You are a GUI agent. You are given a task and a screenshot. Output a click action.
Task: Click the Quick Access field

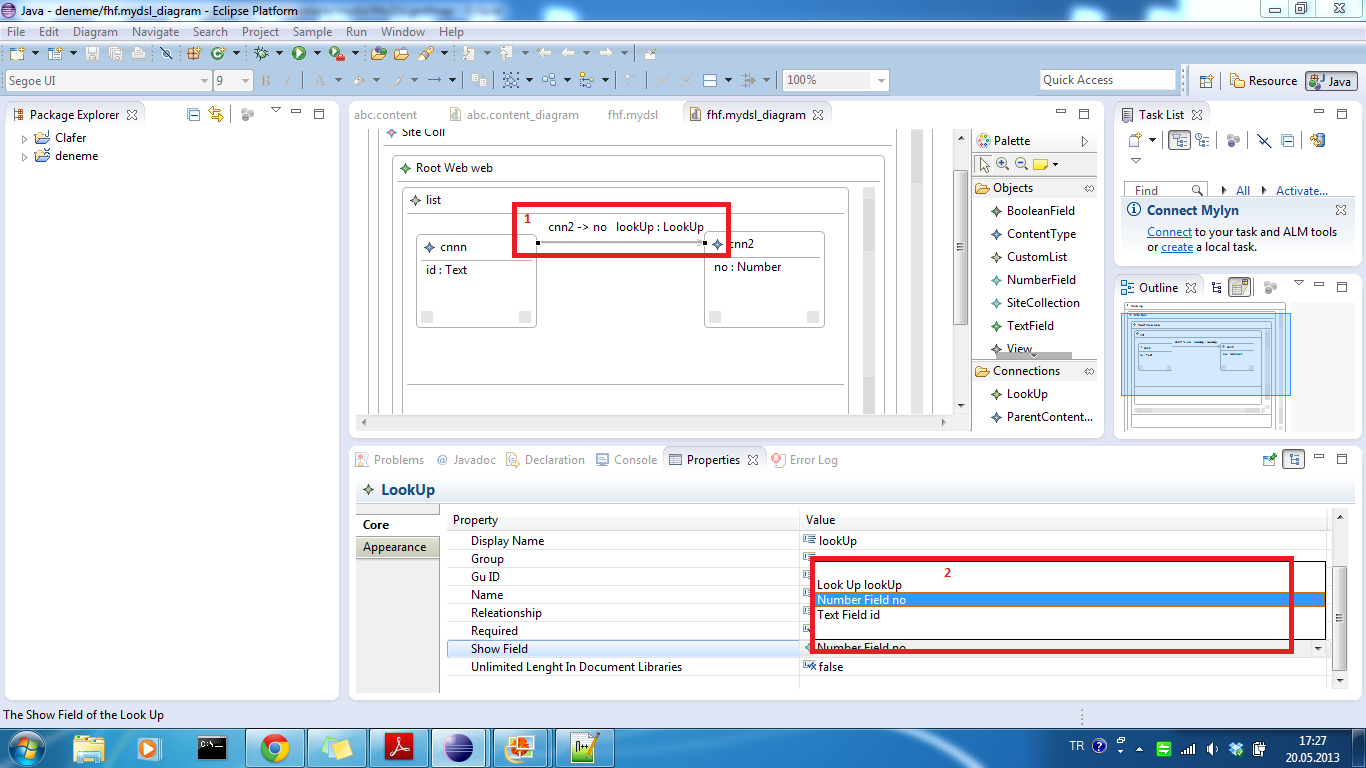pyautogui.click(x=1108, y=80)
